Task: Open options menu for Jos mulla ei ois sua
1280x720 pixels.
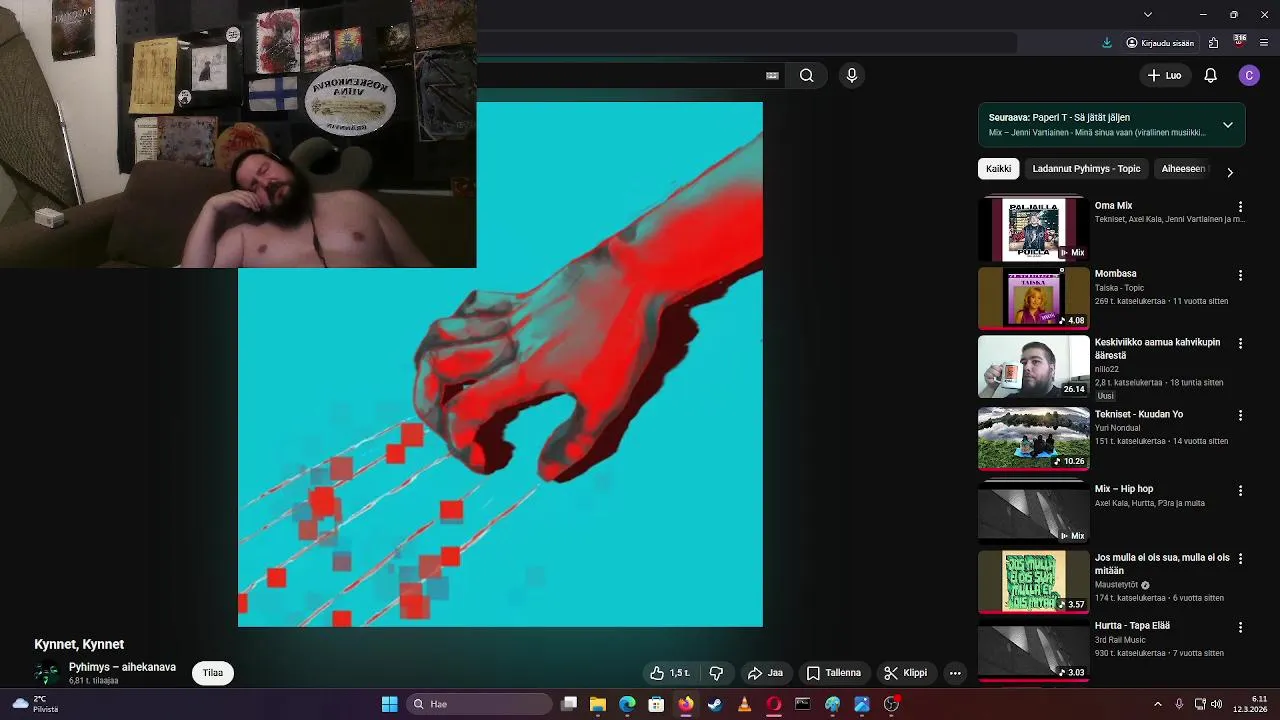Action: pyautogui.click(x=1240, y=559)
